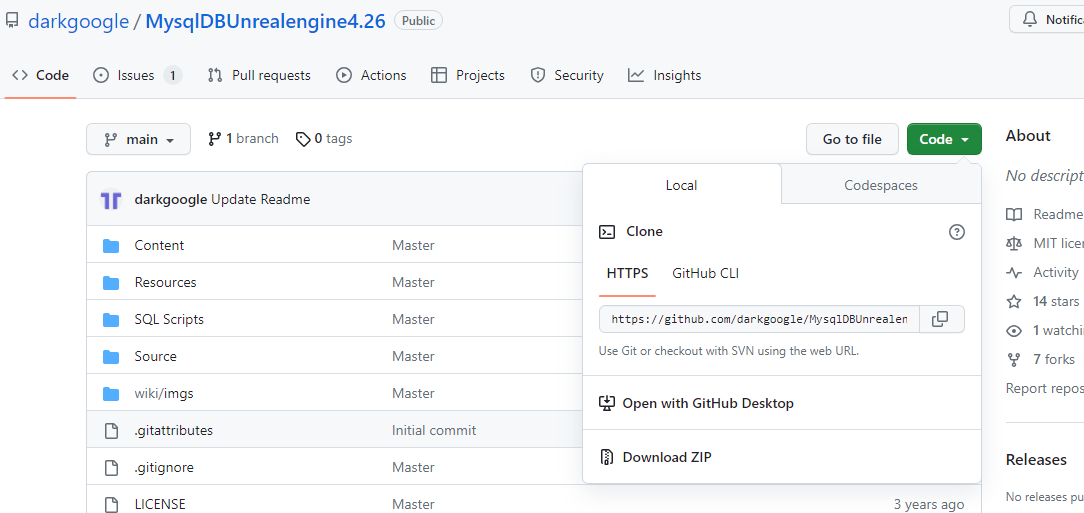The width and height of the screenshot is (1084, 513).
Task: Select the HTTPS clone method
Action: click(628, 273)
